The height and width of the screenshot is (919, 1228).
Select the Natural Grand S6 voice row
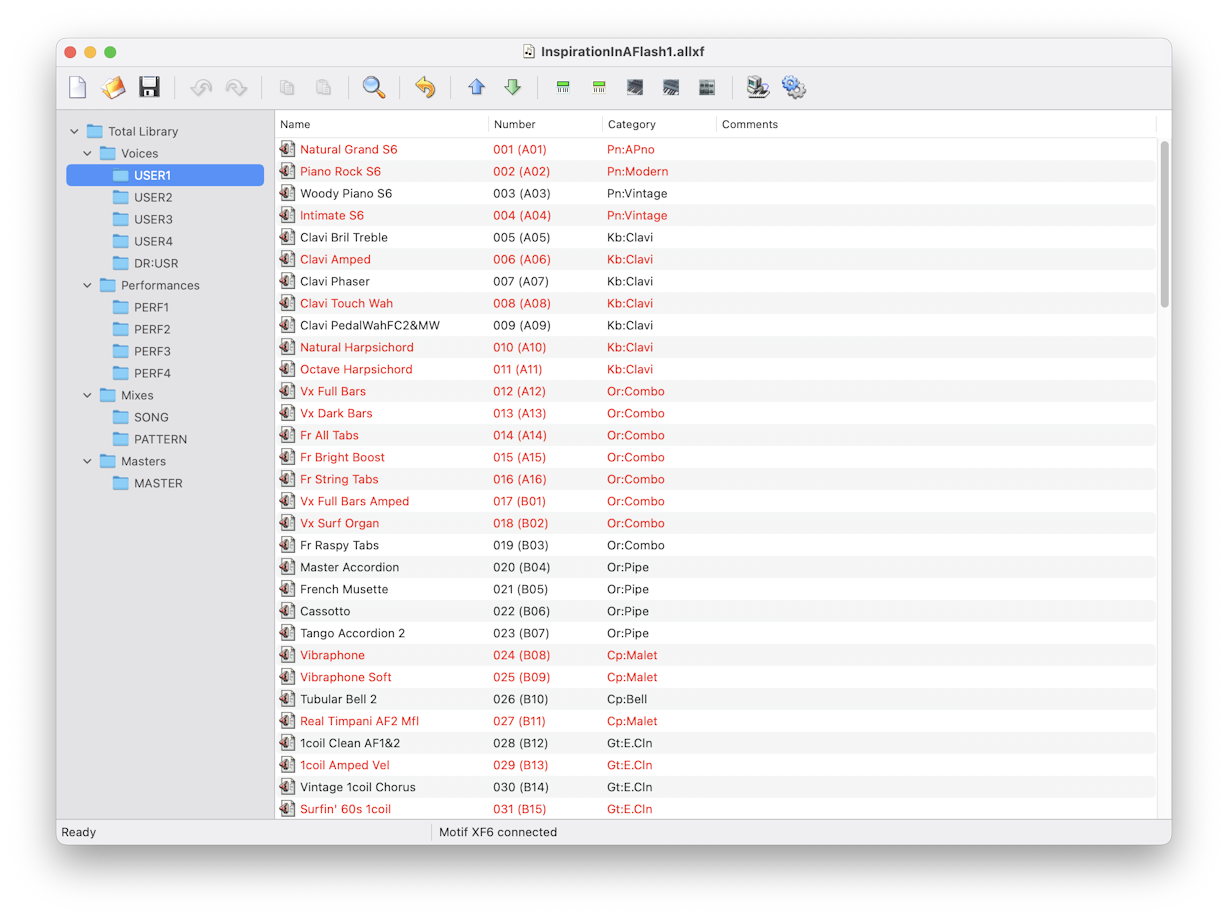tap(348, 150)
